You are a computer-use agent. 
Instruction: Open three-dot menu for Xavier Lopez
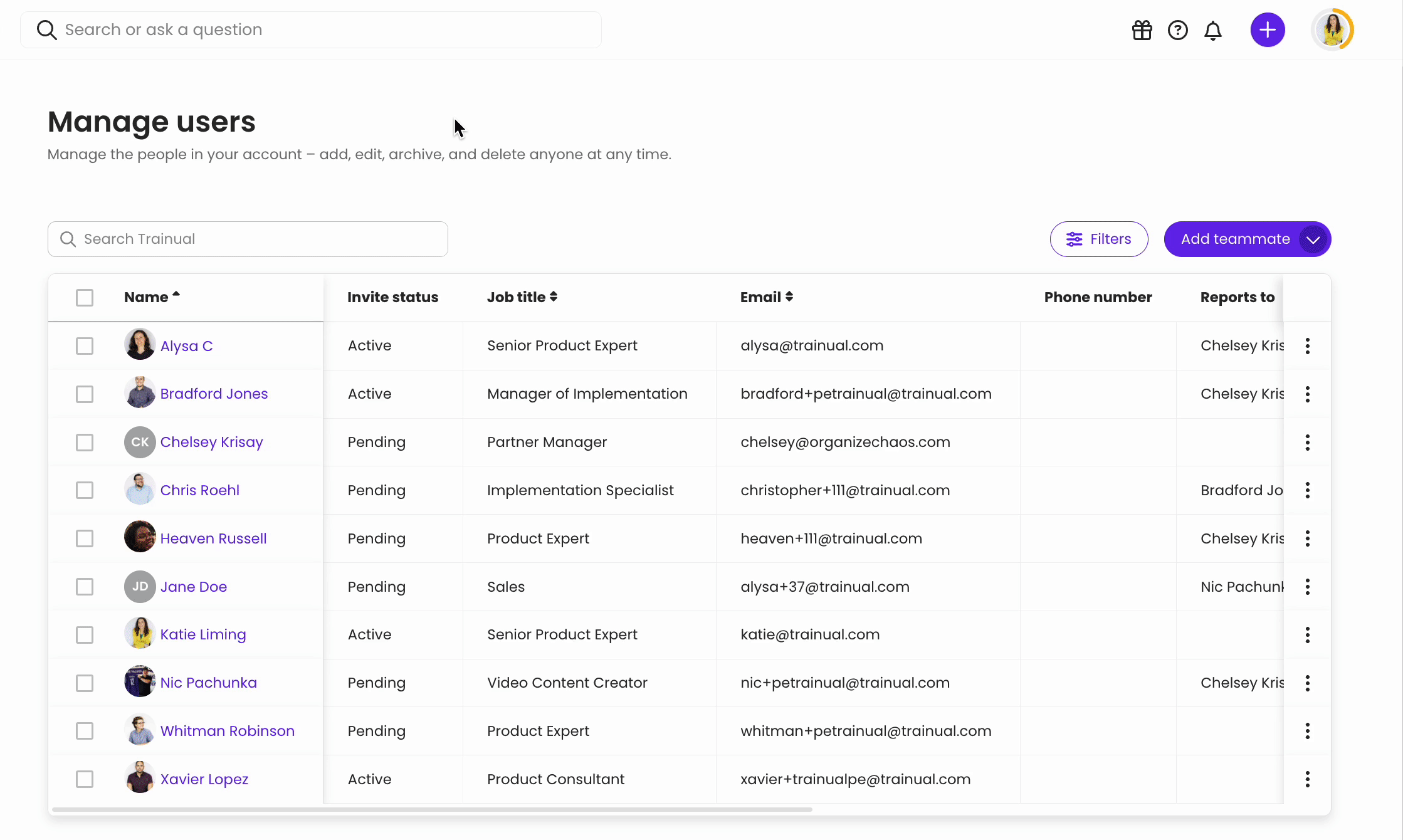1307,779
